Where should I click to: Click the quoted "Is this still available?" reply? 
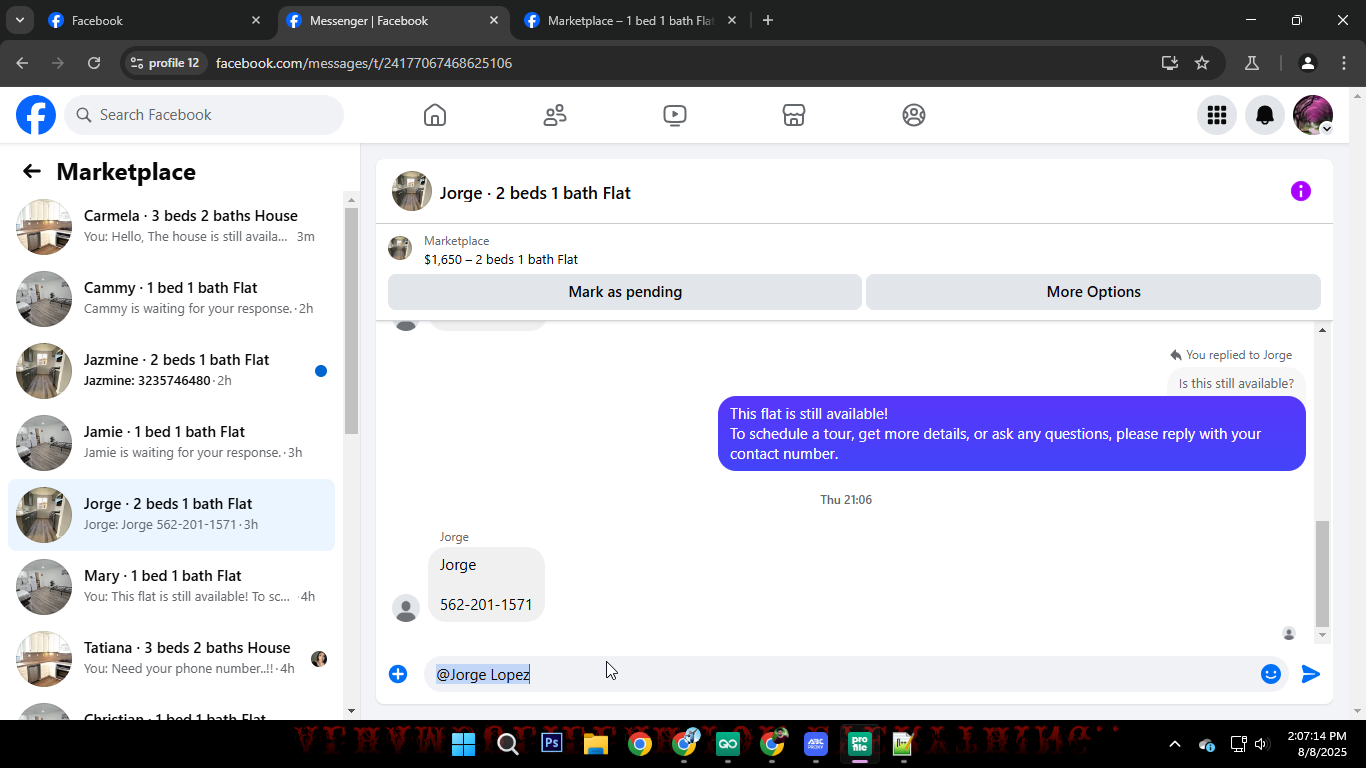(x=1236, y=383)
